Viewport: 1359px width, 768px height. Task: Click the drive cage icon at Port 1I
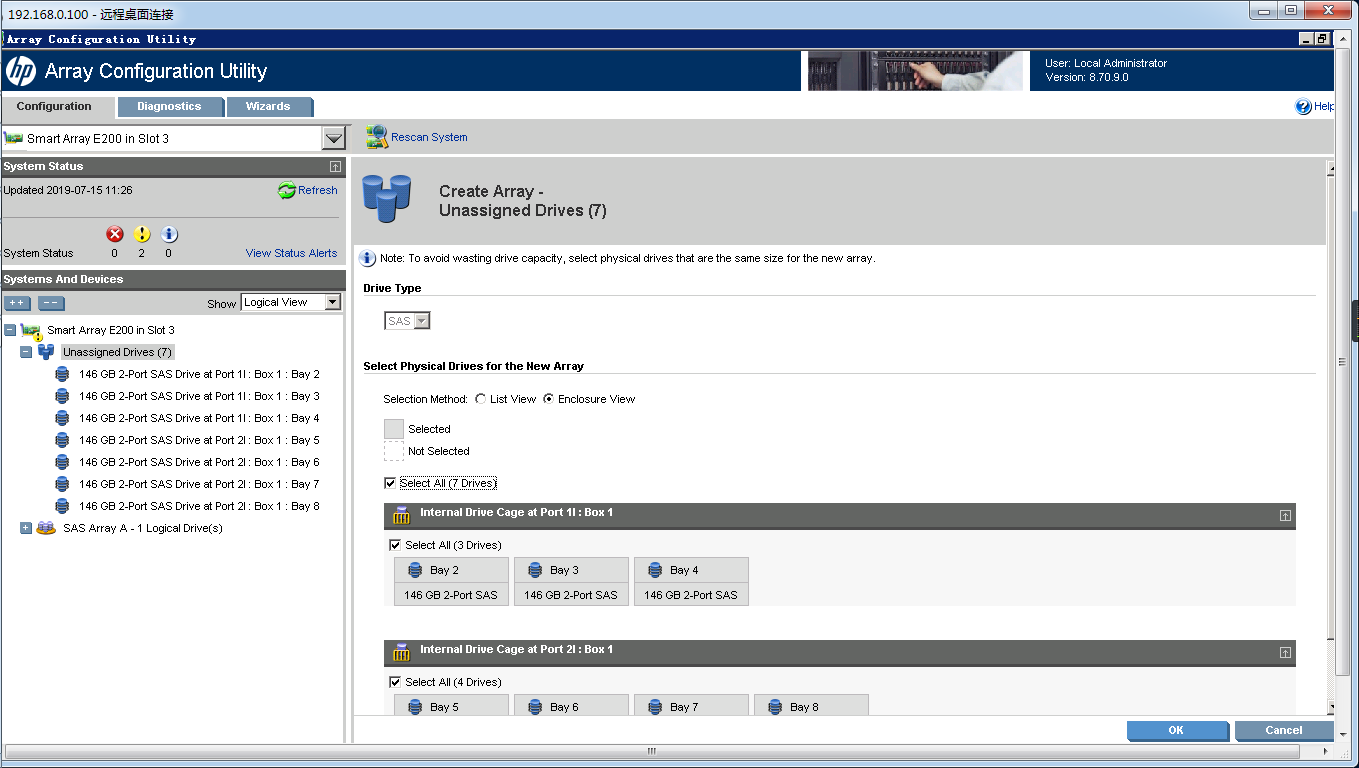tap(402, 516)
